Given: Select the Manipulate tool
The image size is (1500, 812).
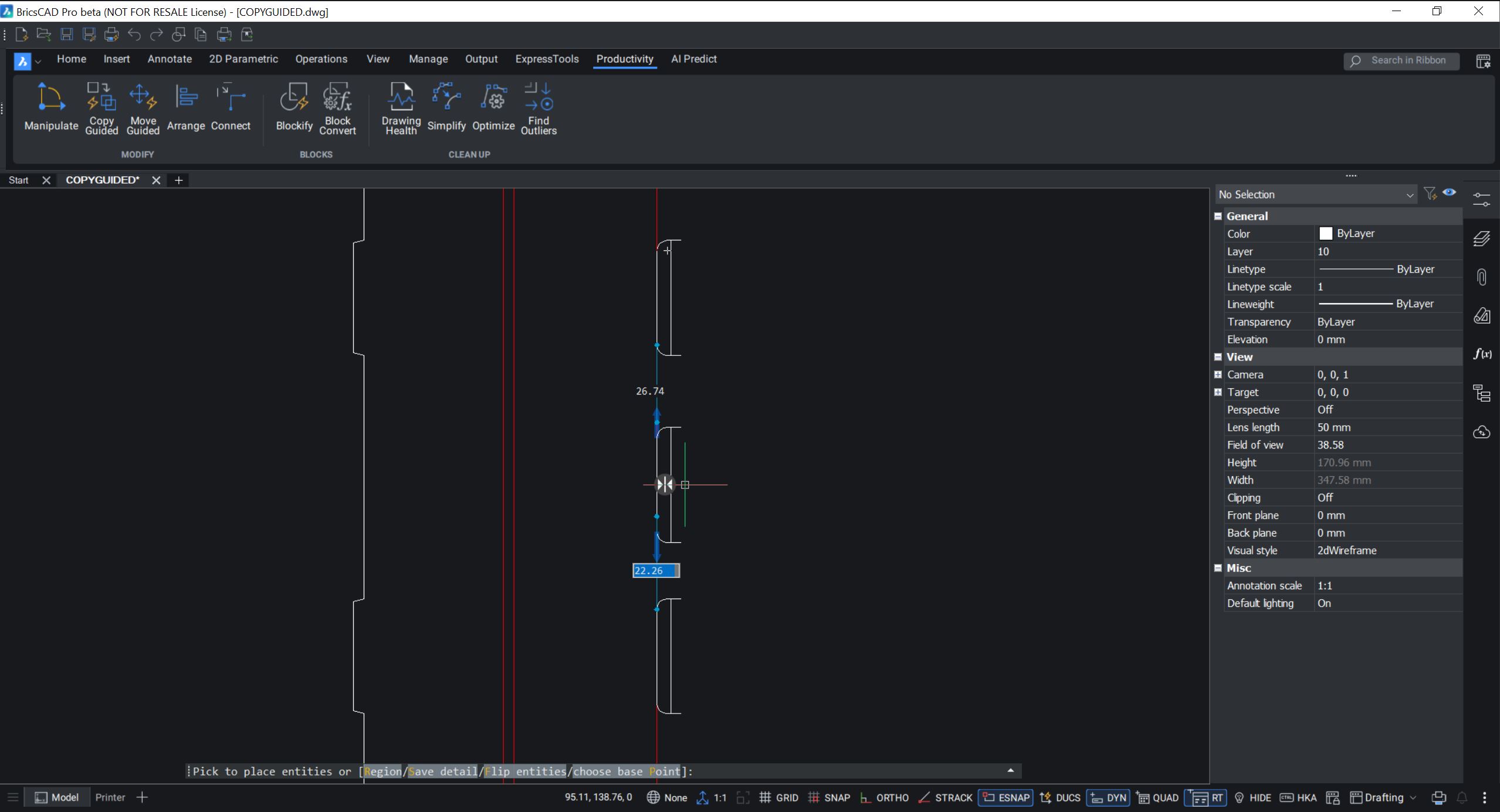Looking at the screenshot, I should tap(50, 108).
